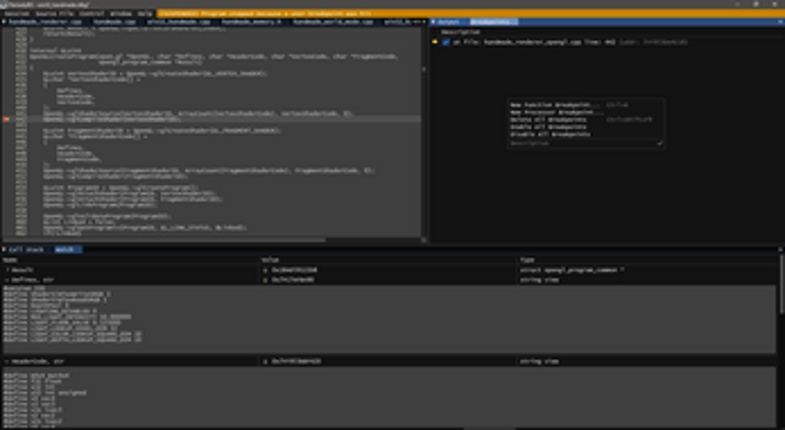This screenshot has width=785, height=430.
Task: Click the RemedyBG app icon in title bar
Action: 4,4
